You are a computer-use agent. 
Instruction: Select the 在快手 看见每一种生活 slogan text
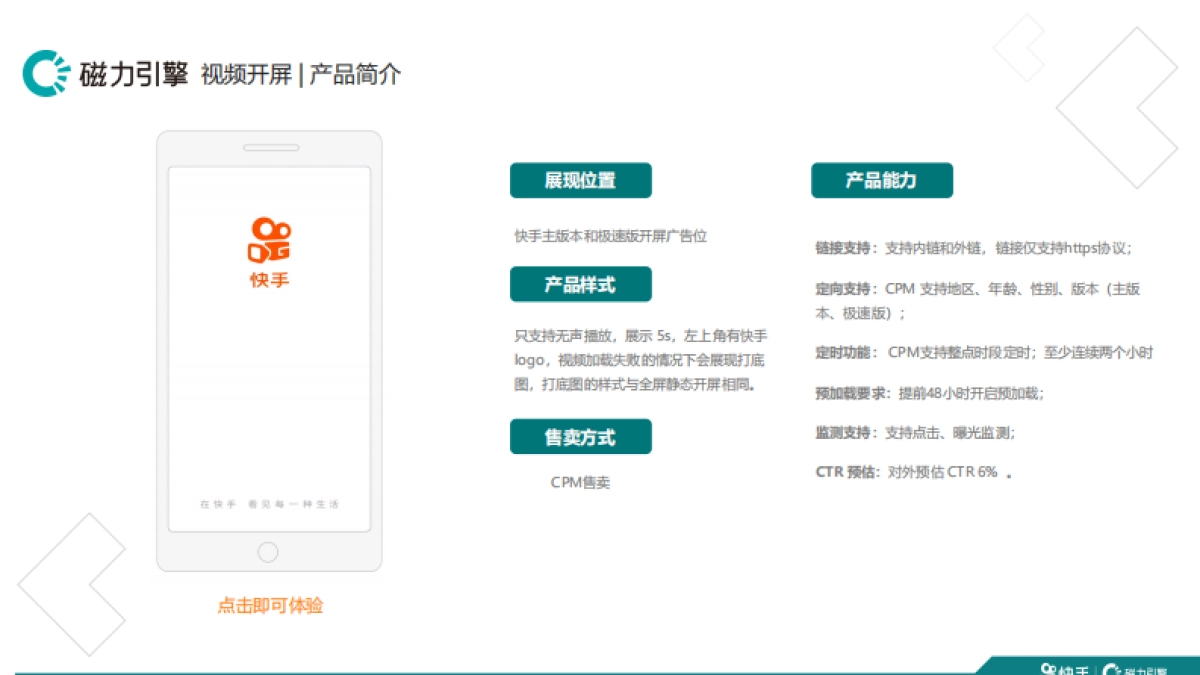tap(268, 504)
